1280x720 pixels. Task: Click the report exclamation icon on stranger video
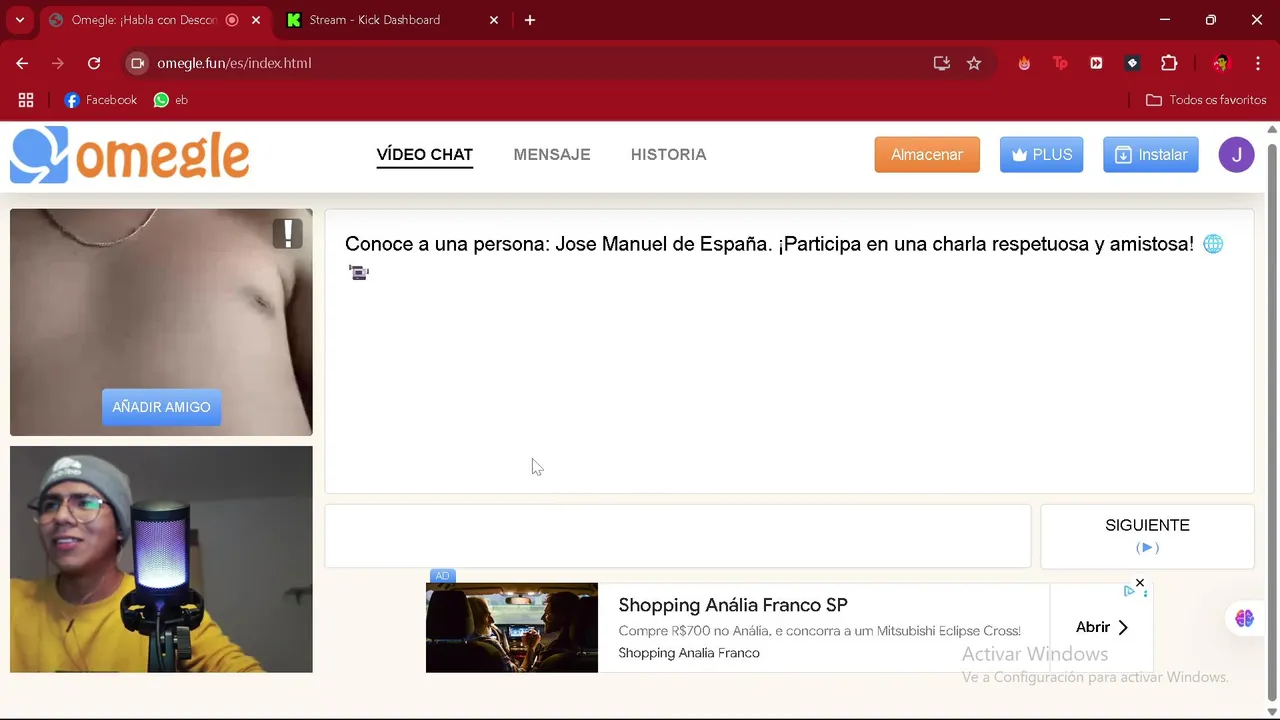click(x=288, y=233)
